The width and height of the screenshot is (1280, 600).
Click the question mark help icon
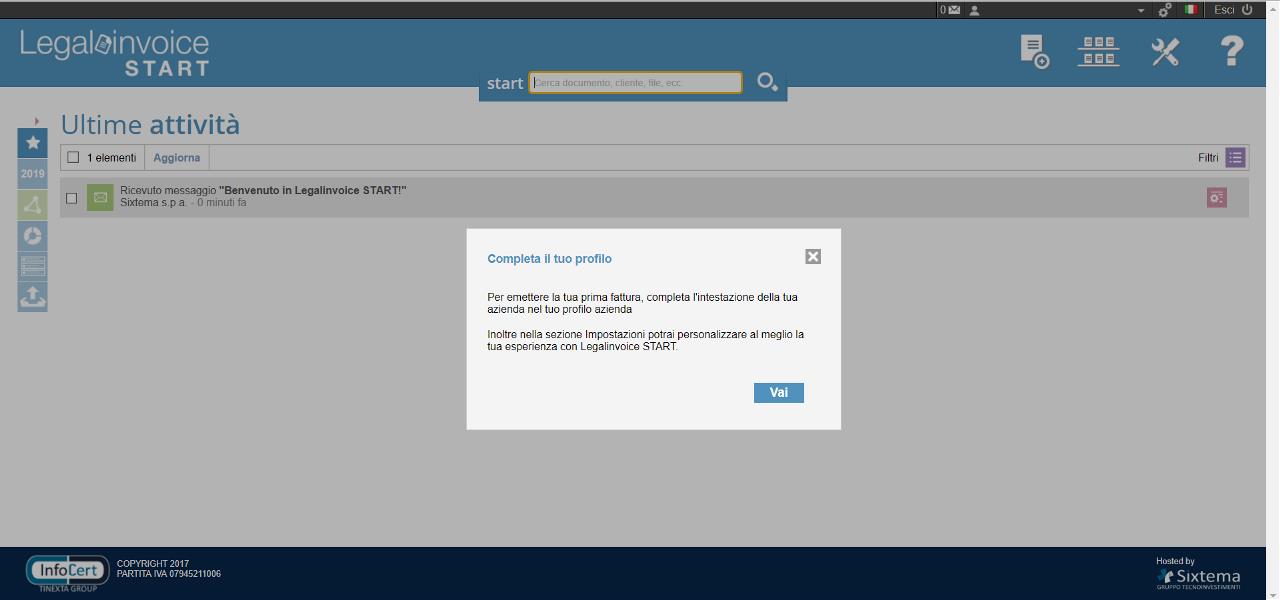[x=1232, y=51]
